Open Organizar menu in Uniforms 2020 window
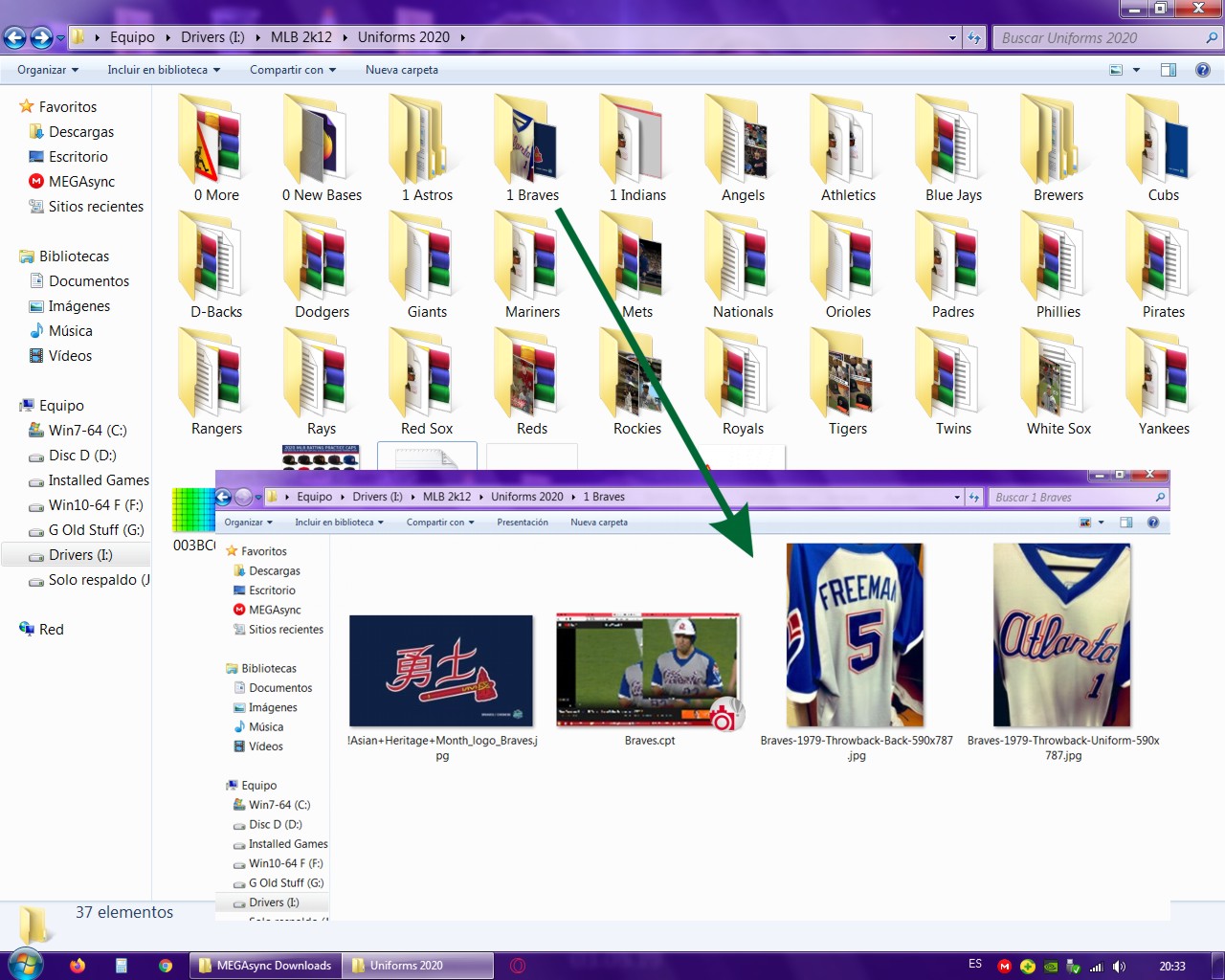The image size is (1225, 980). click(48, 70)
